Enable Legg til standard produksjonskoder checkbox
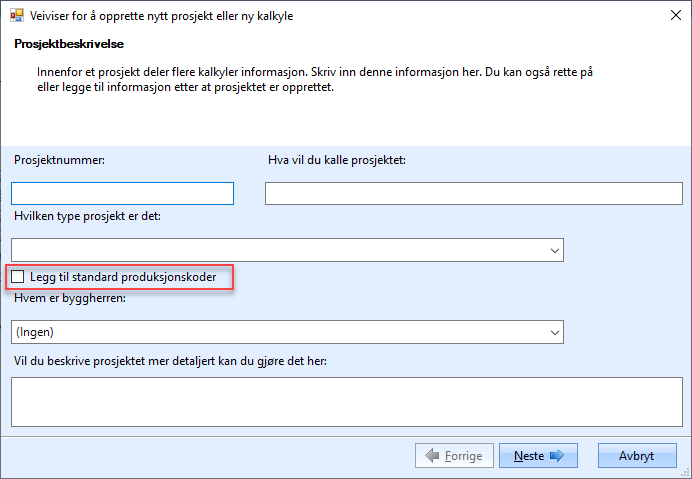This screenshot has height=479, width=692. click(x=18, y=276)
